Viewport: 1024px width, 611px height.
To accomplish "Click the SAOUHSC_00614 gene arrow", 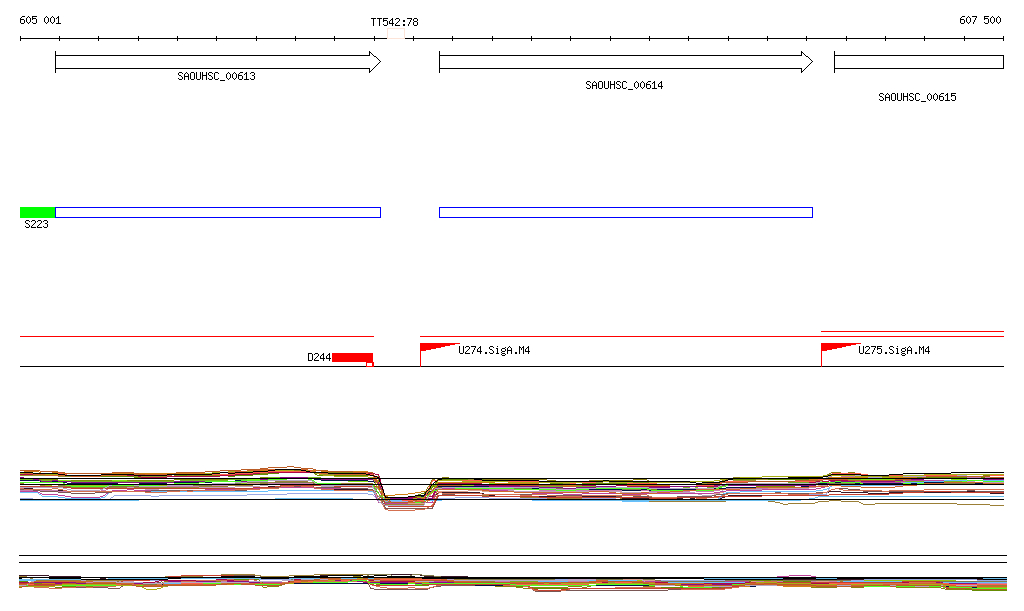I will [x=625, y=62].
